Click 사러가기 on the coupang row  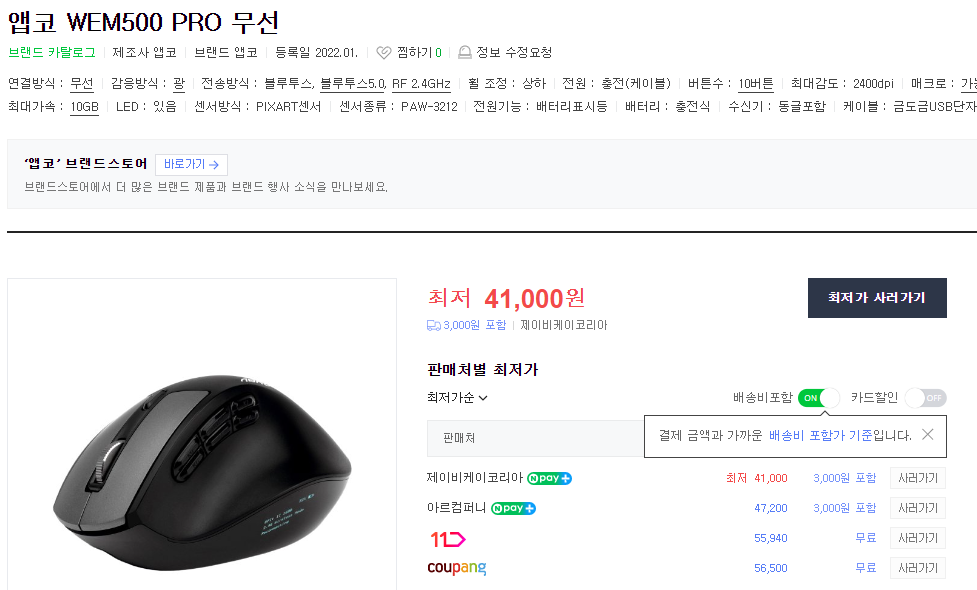pos(916,567)
